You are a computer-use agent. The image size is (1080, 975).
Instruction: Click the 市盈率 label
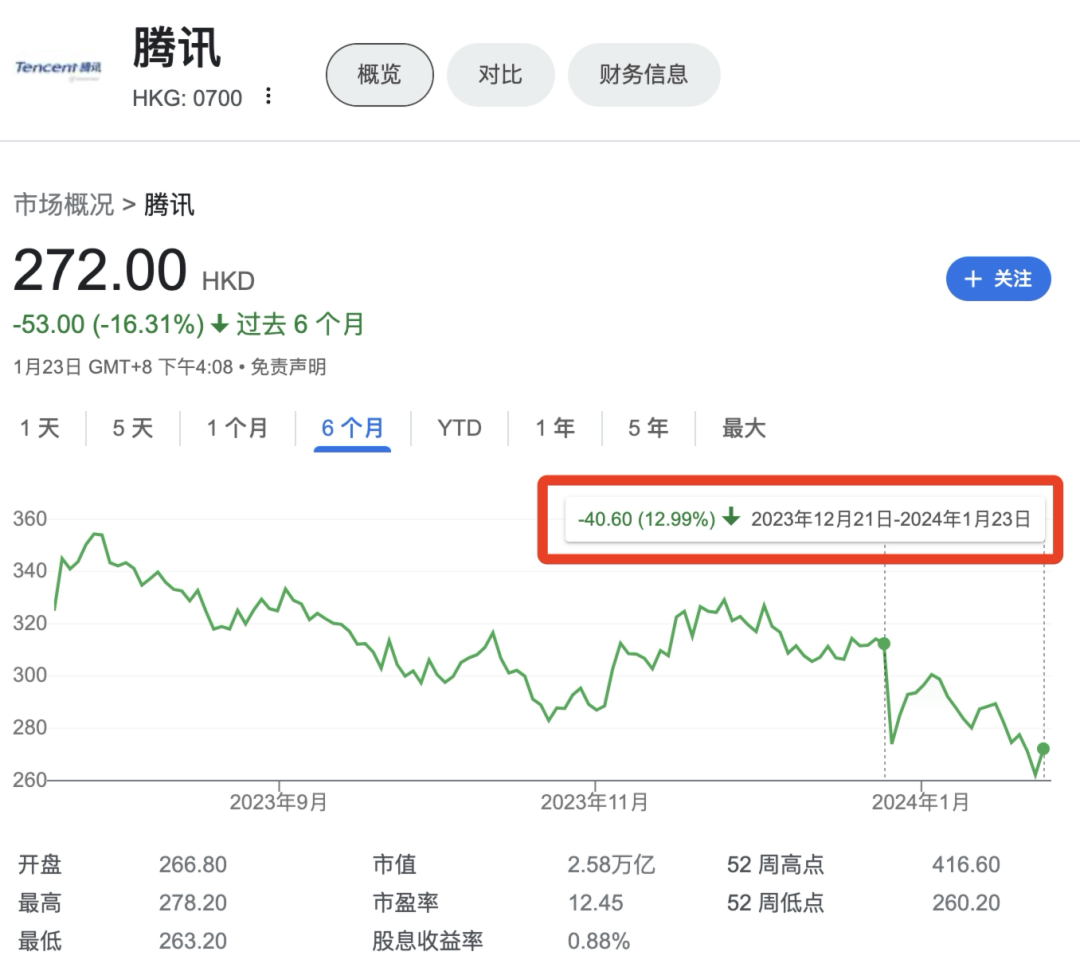point(406,903)
